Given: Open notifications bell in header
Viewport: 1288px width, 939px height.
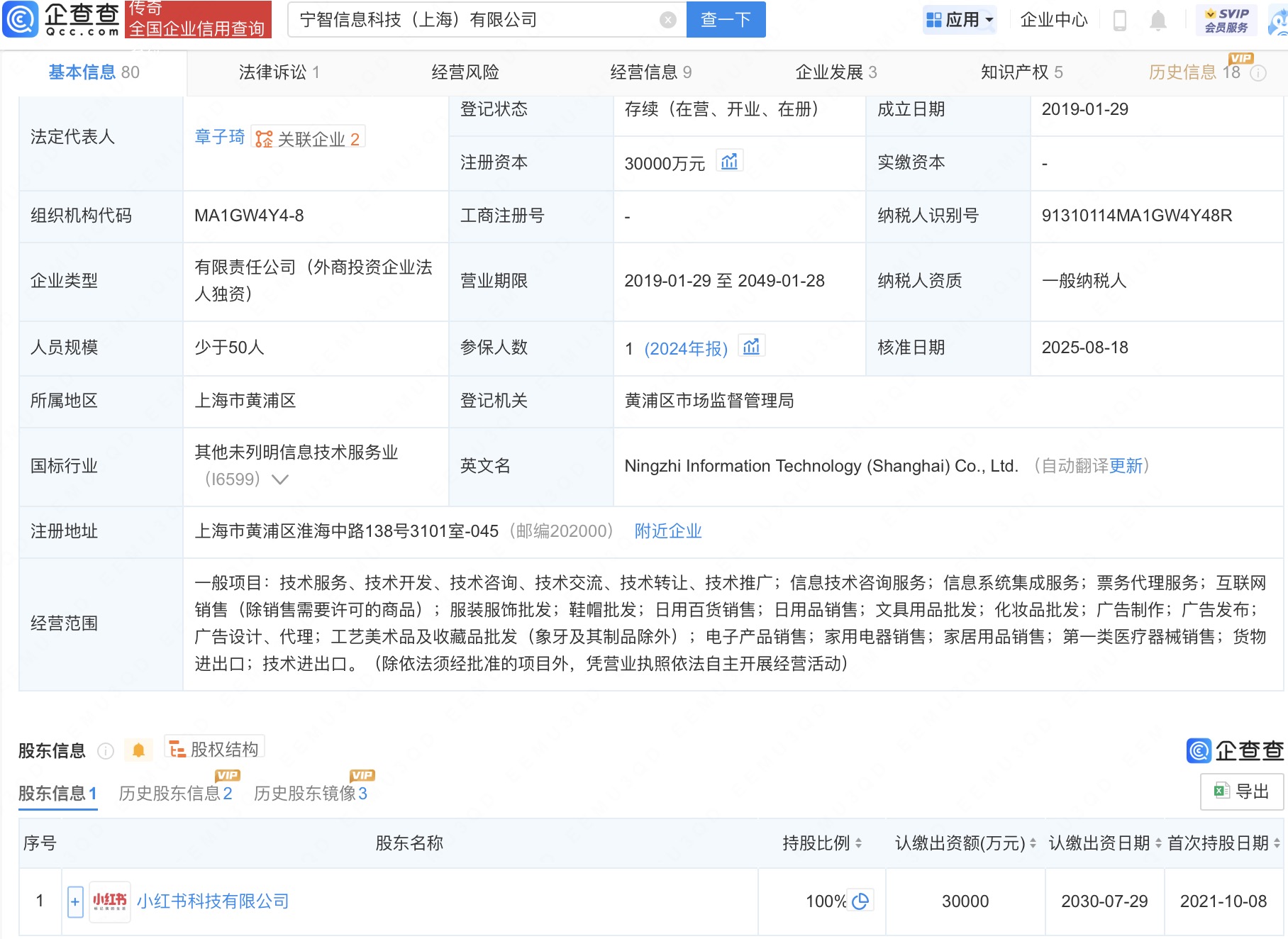Looking at the screenshot, I should (1157, 20).
